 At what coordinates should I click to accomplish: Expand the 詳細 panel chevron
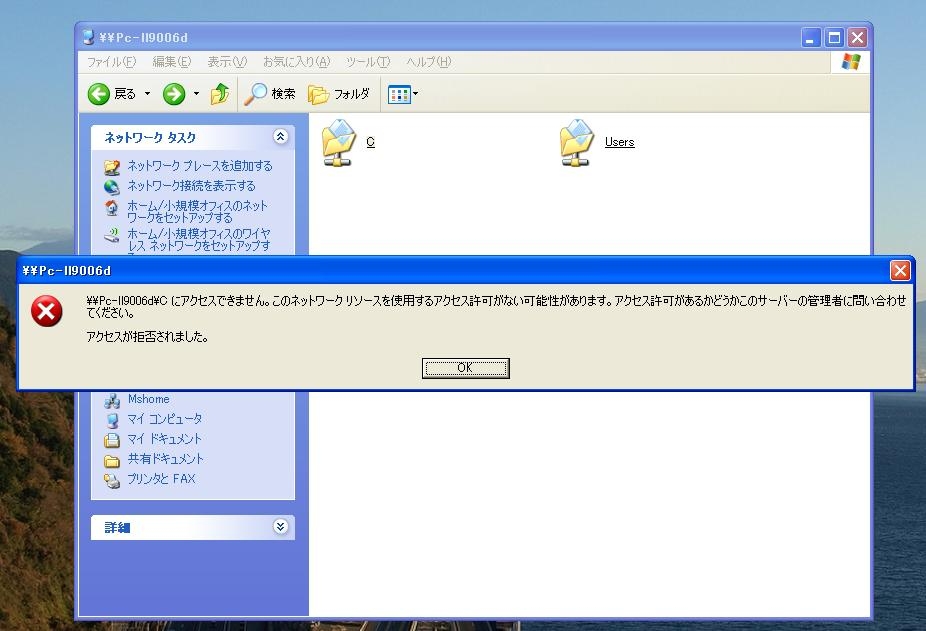click(x=281, y=526)
